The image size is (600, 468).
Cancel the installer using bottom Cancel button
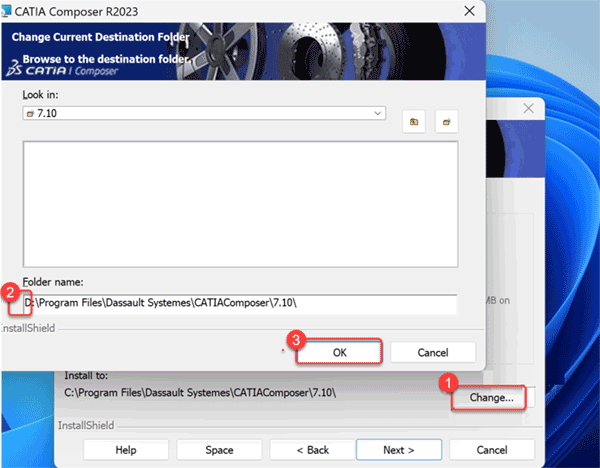(492, 450)
